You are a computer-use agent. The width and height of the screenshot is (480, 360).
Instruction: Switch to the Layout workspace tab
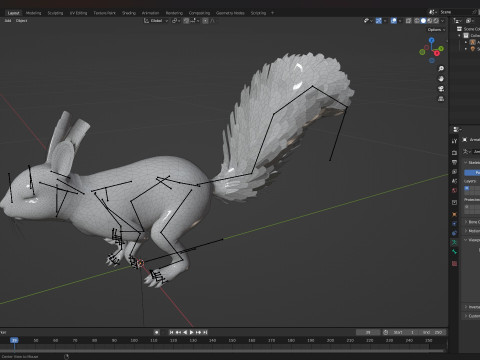pos(13,13)
